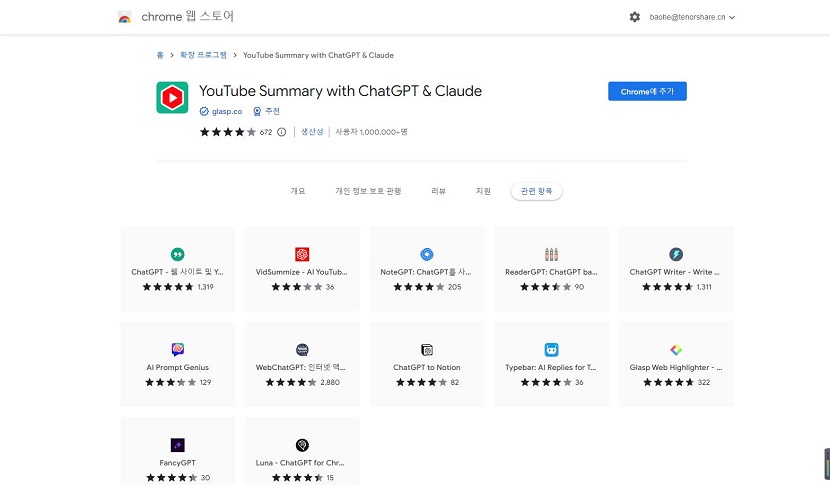This screenshot has height=485, width=830.
Task: Click the 2,880 rating count on WebChatGPT
Action: [330, 382]
